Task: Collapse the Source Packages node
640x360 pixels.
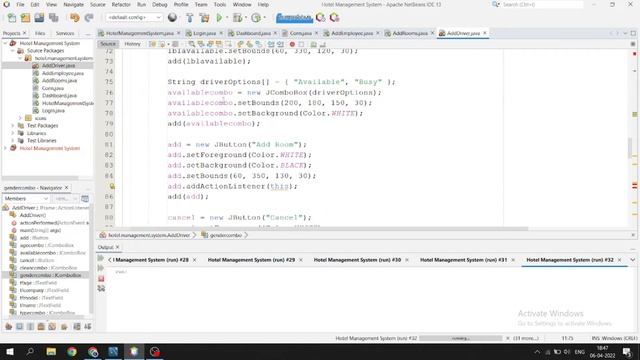Action: 13,51
